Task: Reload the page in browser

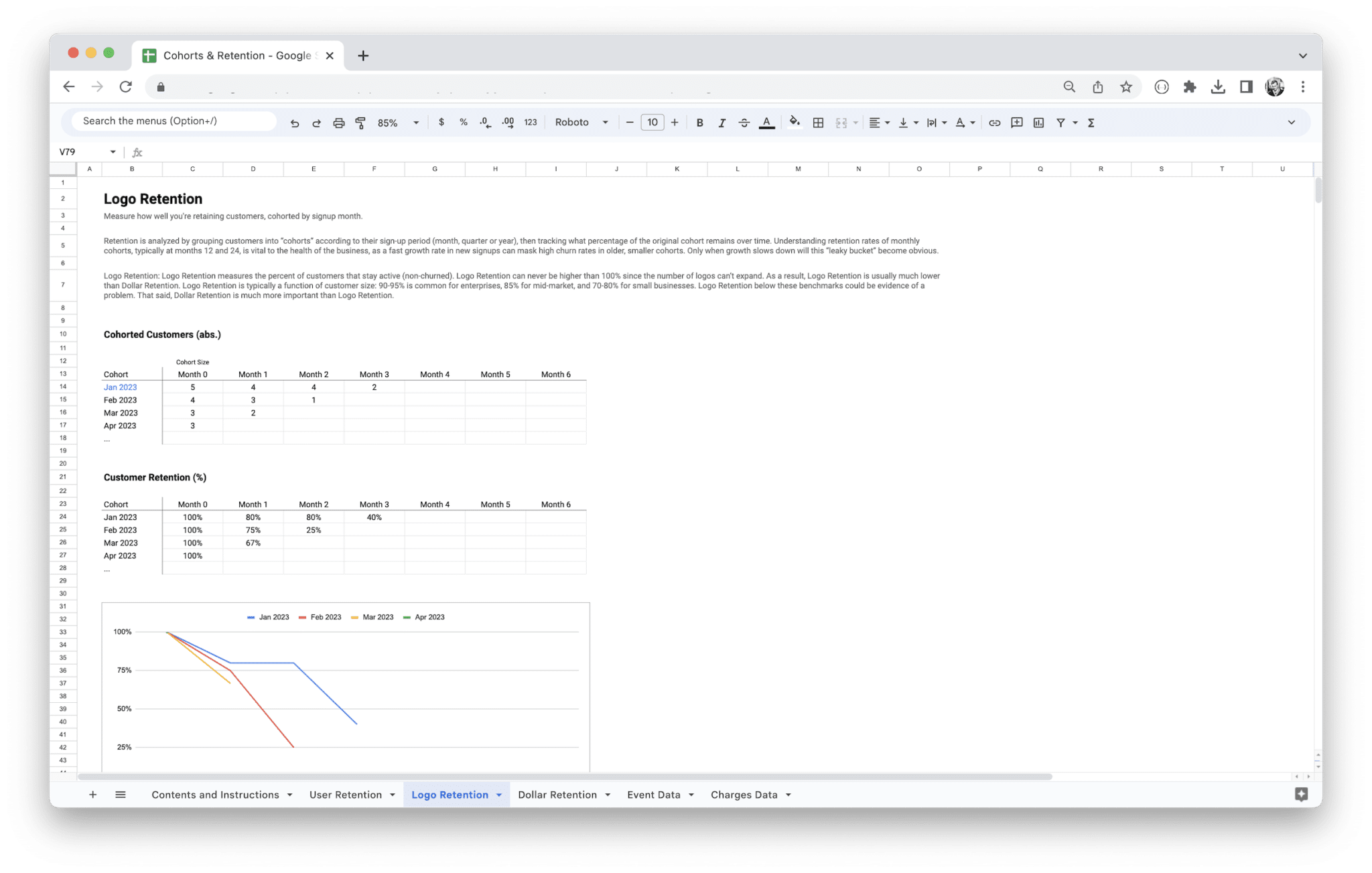Action: tap(125, 86)
